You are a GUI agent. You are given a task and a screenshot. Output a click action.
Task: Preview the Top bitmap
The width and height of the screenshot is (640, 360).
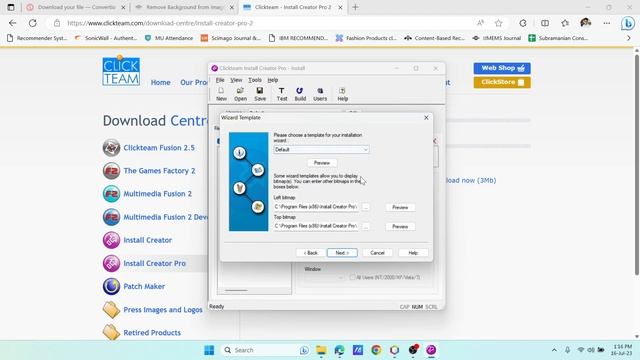pyautogui.click(x=400, y=227)
